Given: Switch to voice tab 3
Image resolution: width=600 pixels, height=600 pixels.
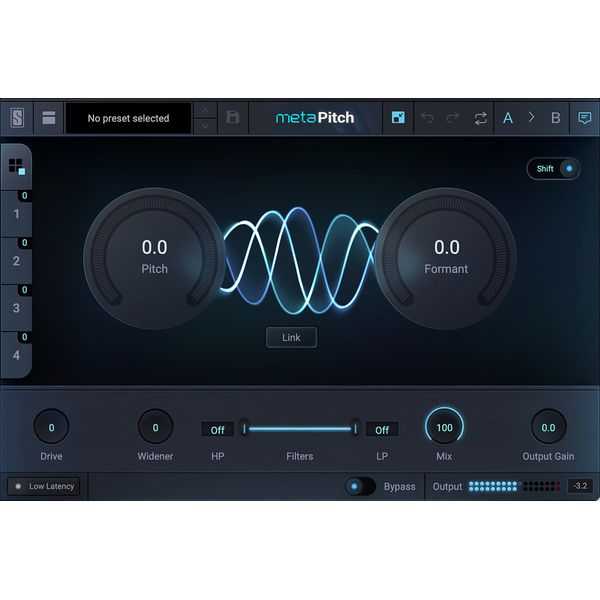Looking at the screenshot, I should pos(16,308).
